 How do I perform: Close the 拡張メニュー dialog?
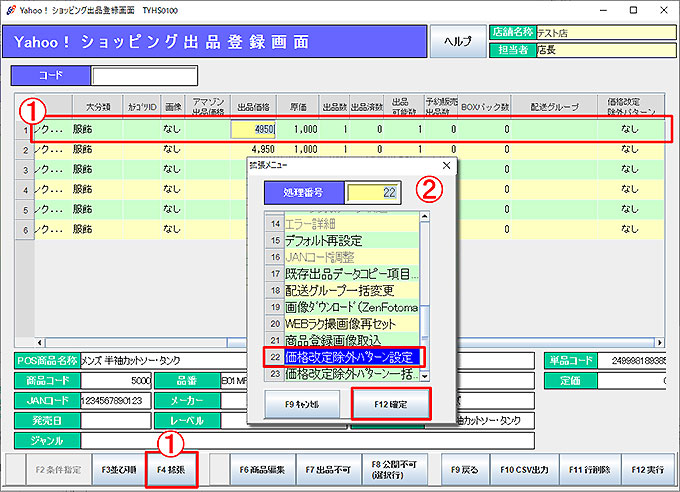click(x=446, y=164)
